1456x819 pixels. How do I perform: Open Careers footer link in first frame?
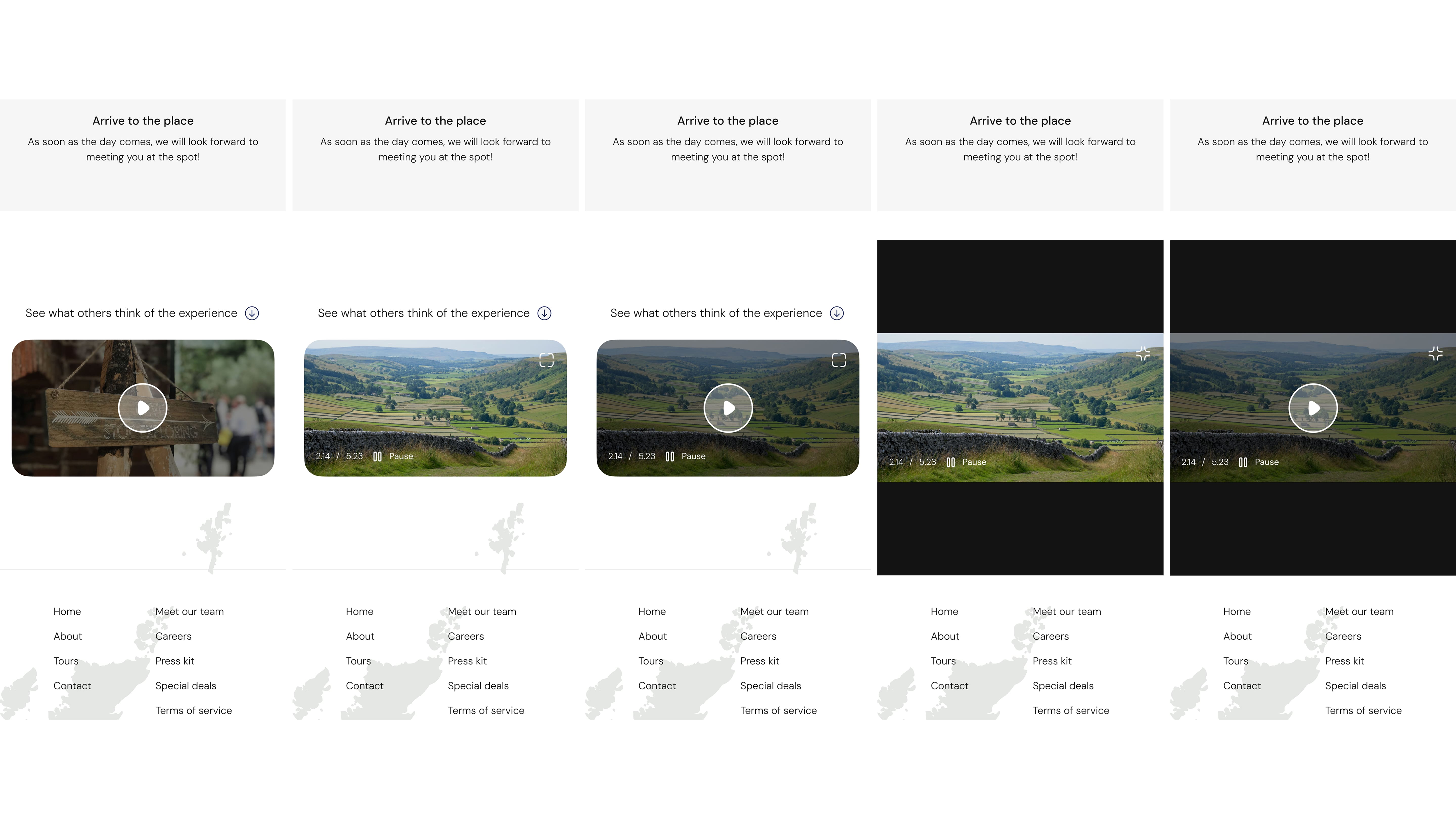click(173, 636)
